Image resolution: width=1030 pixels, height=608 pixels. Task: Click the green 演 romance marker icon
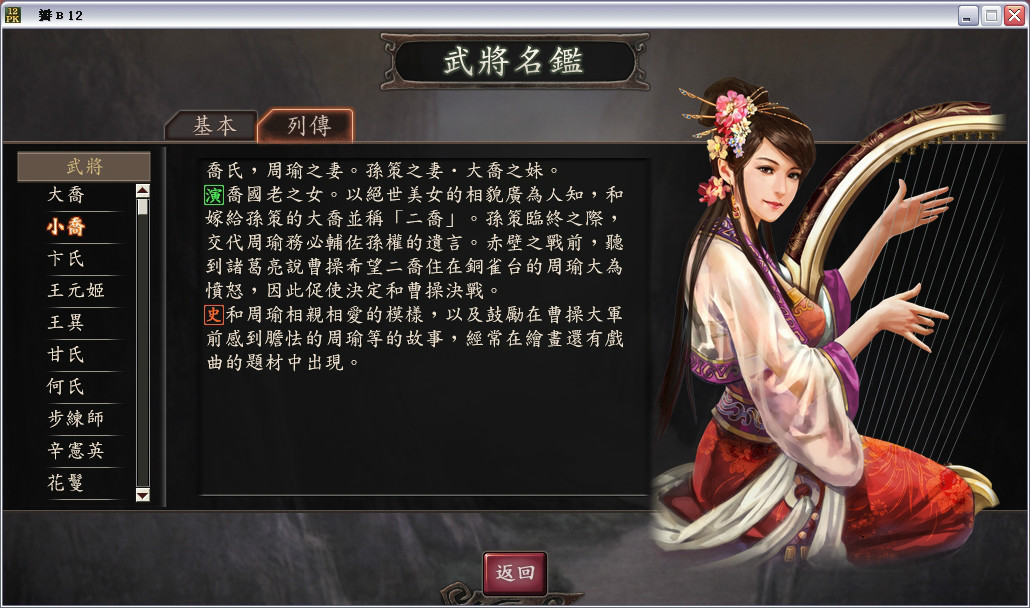213,195
